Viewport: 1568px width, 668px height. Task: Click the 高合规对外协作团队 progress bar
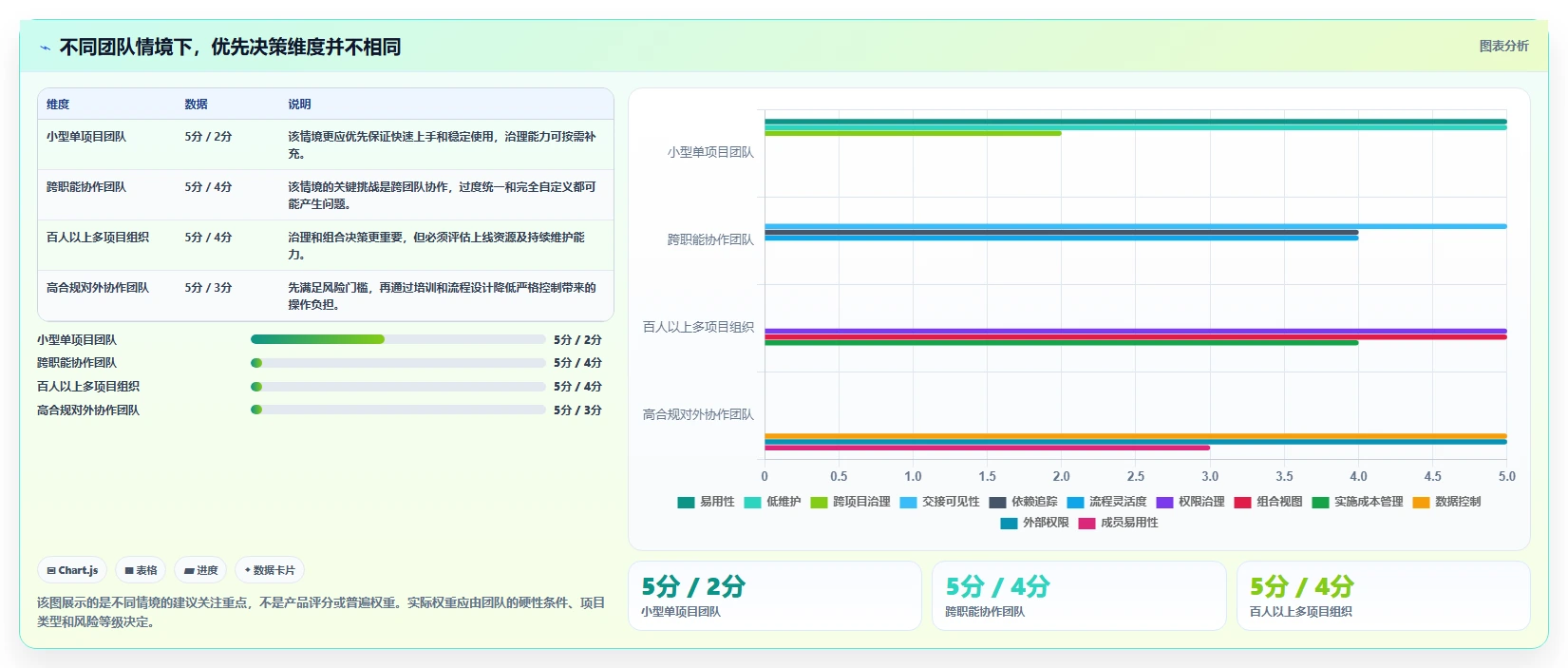pyautogui.click(x=398, y=410)
